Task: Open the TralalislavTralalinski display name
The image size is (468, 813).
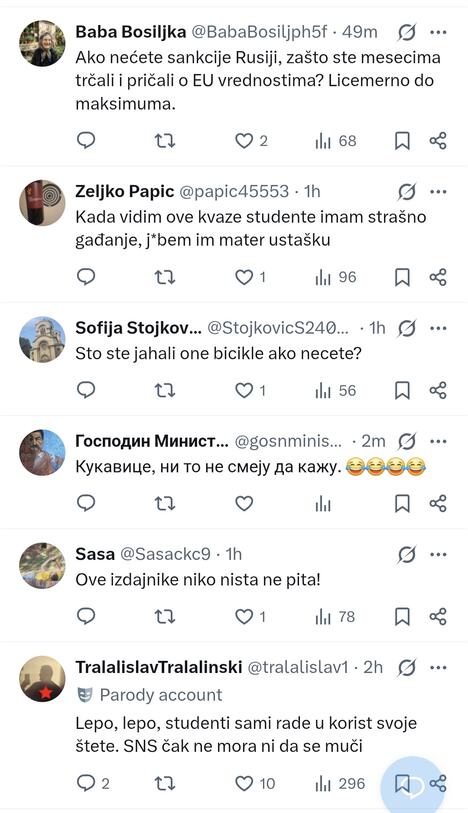Action: coord(159,667)
